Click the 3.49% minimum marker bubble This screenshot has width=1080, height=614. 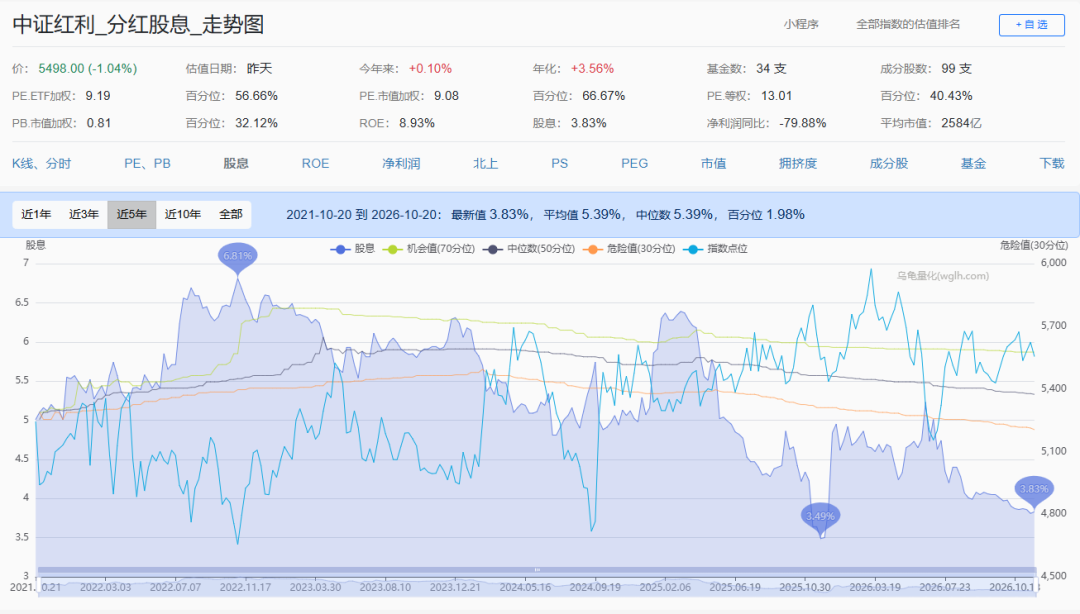click(820, 516)
